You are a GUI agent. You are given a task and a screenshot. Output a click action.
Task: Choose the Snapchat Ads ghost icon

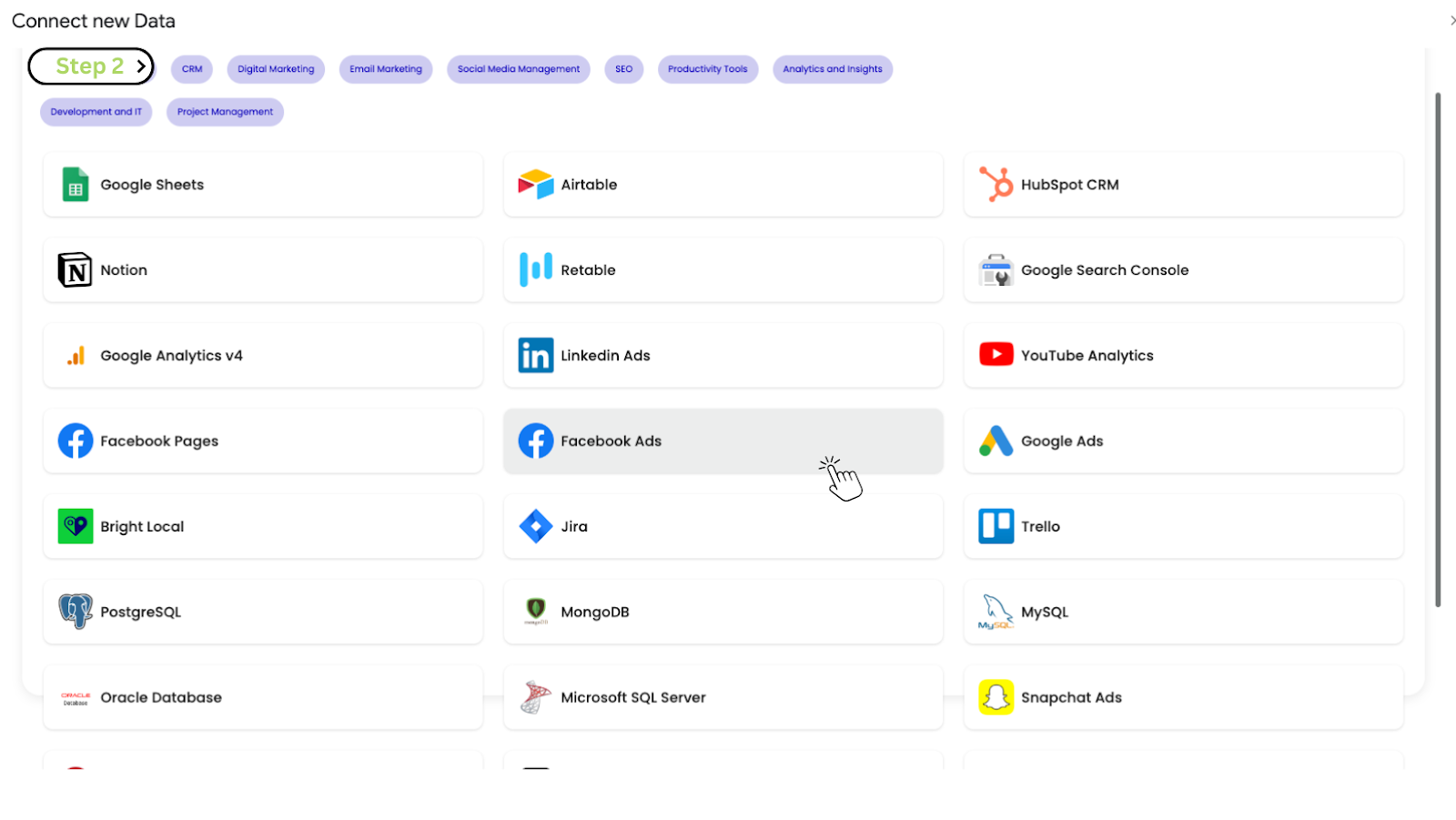click(x=996, y=698)
